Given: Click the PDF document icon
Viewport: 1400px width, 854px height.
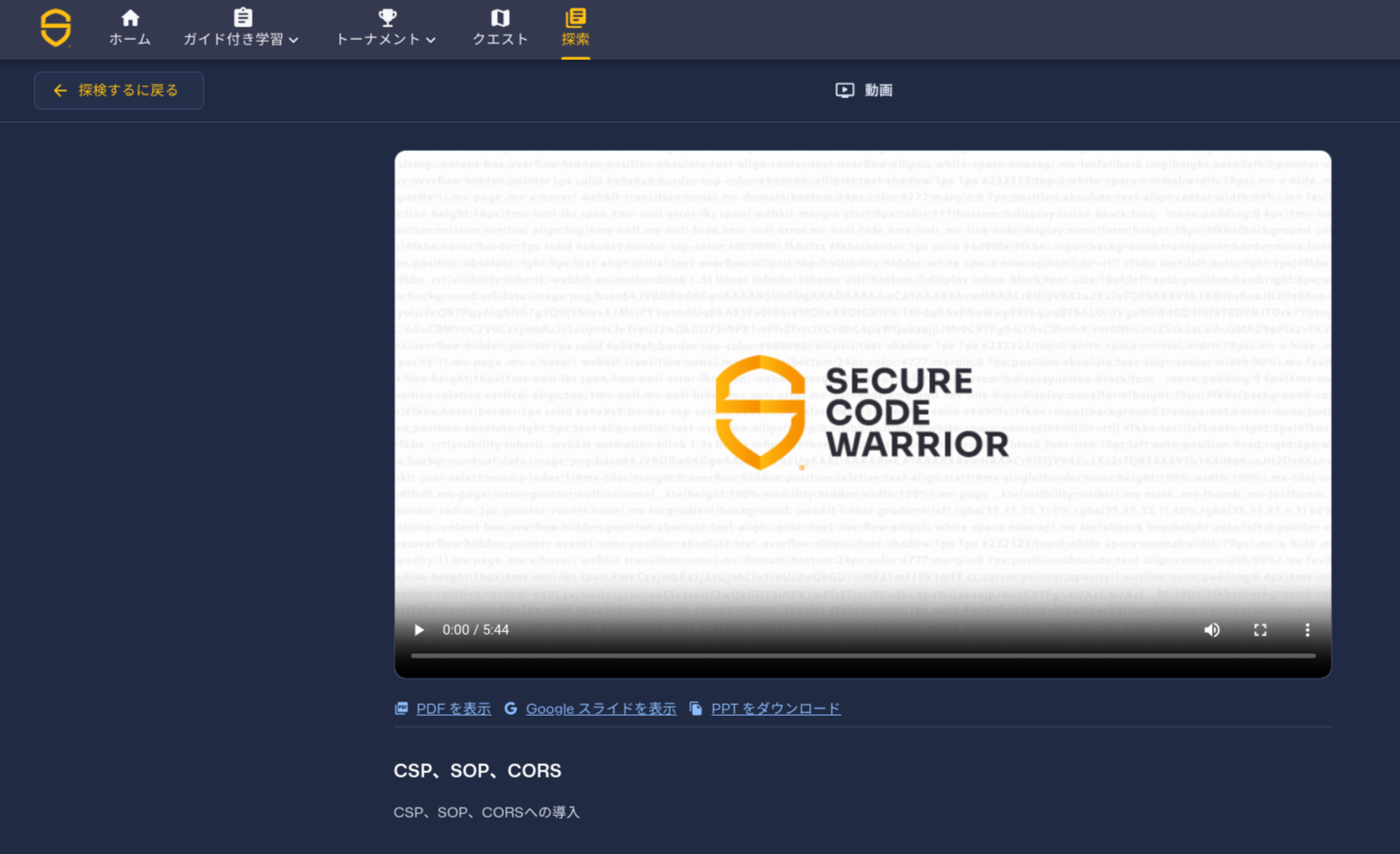Looking at the screenshot, I should [401, 708].
